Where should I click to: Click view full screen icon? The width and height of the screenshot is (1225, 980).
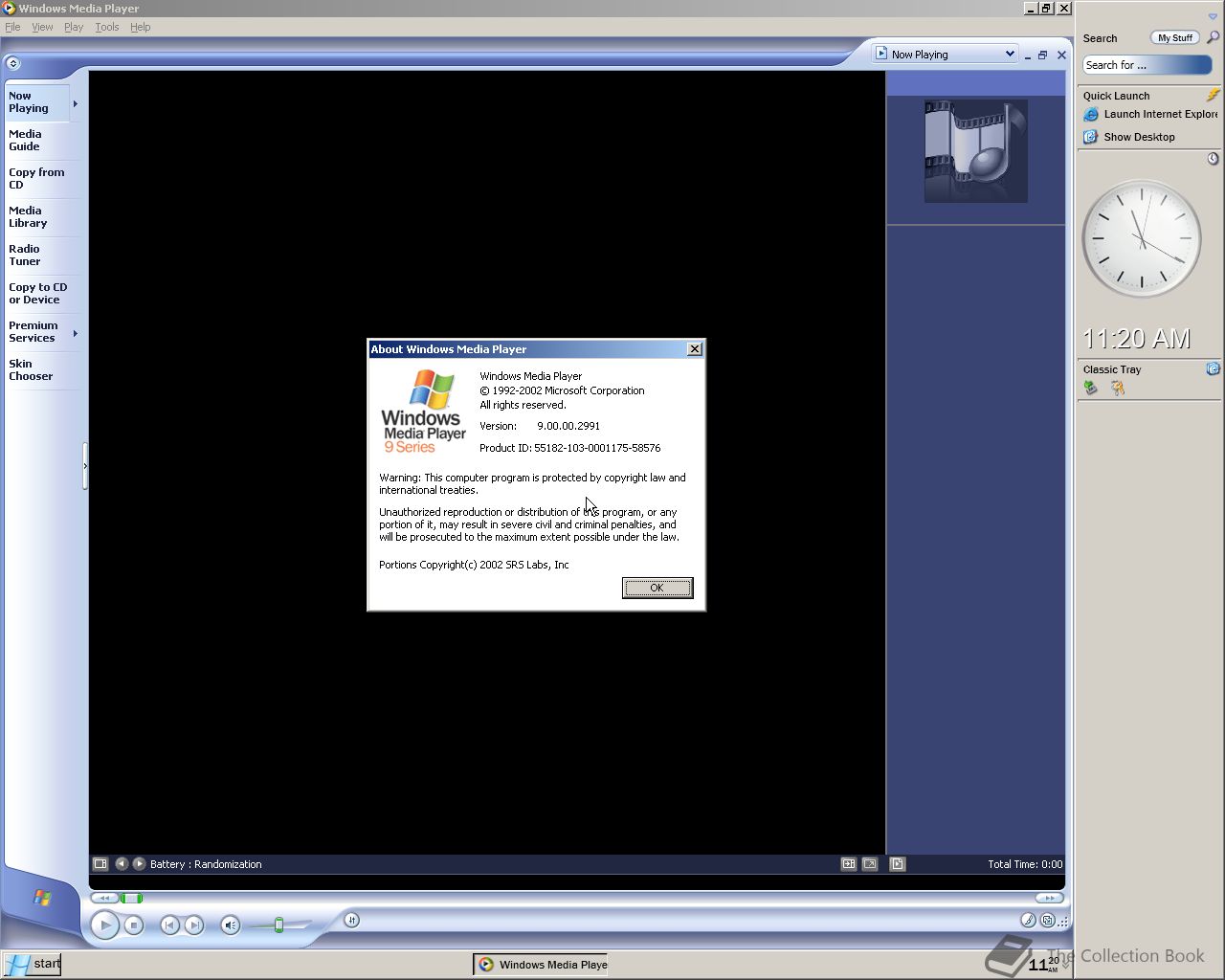870,863
